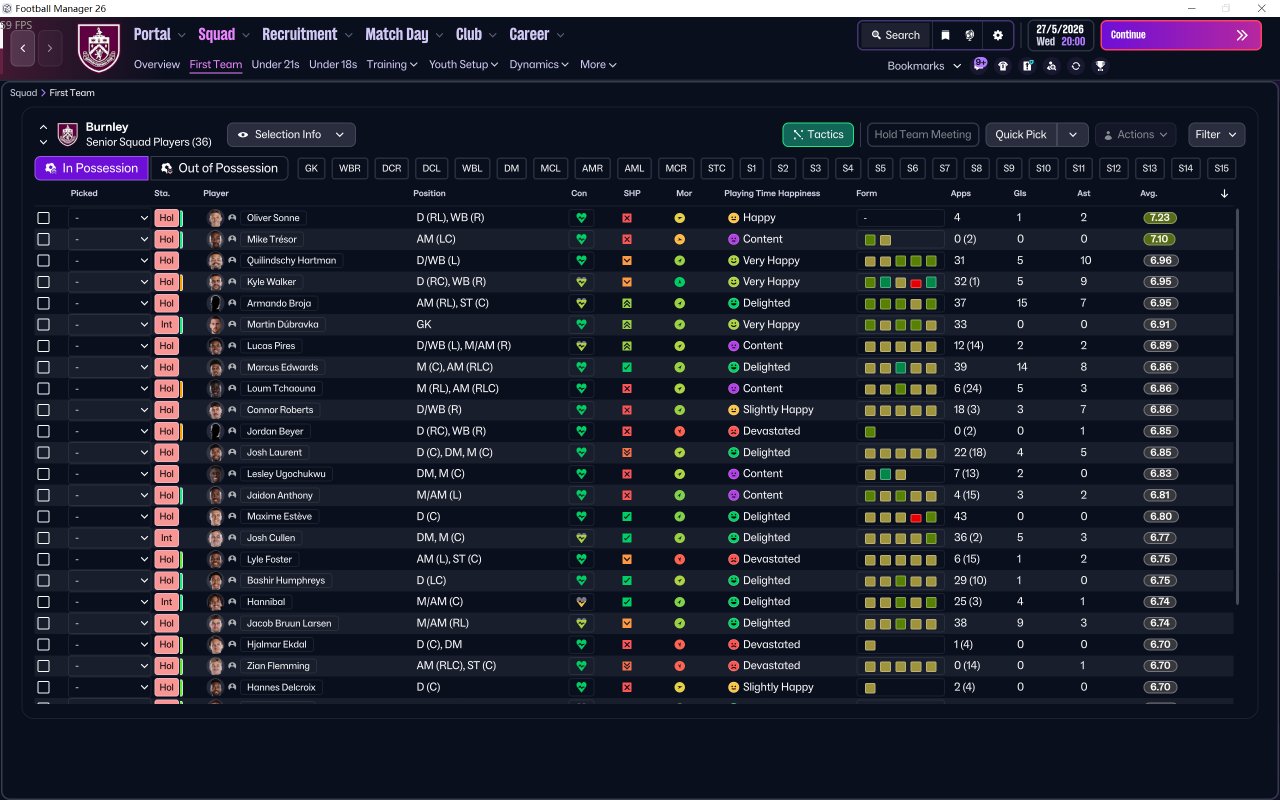Click the shirt icon in the bookmarks bar

point(1003,66)
